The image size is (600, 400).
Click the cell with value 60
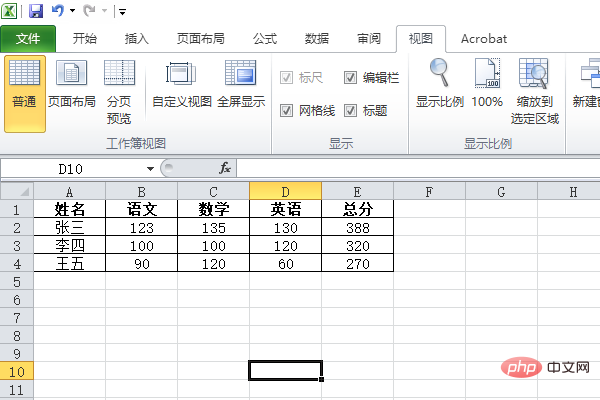[285, 263]
